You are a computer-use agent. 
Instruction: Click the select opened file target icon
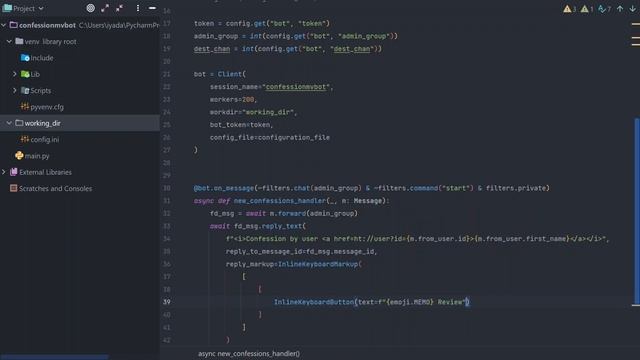click(91, 8)
